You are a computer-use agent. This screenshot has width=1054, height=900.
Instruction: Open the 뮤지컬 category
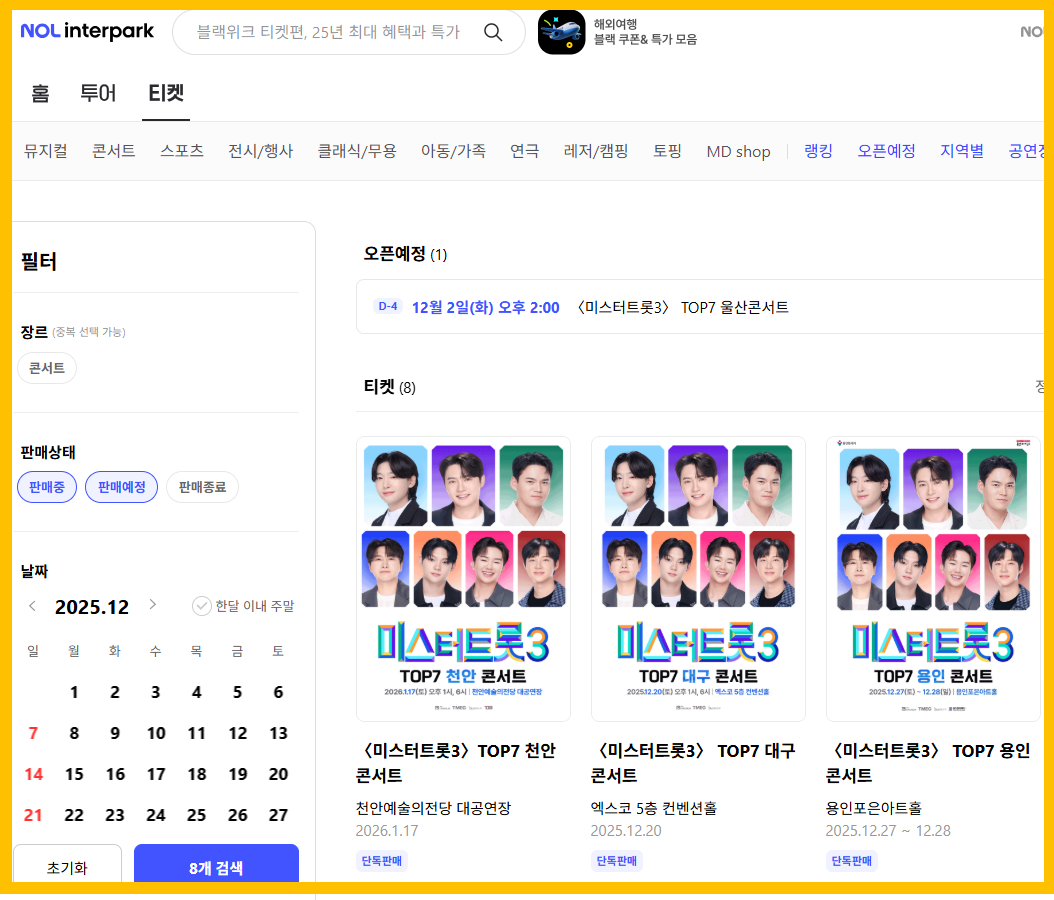(x=46, y=151)
